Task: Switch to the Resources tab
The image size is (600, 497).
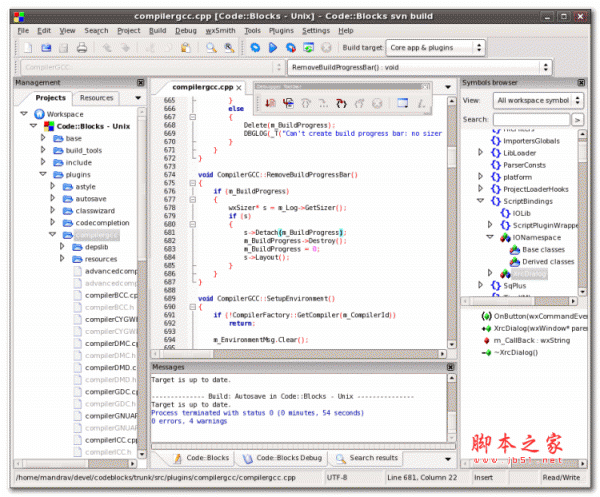Action: click(96, 98)
